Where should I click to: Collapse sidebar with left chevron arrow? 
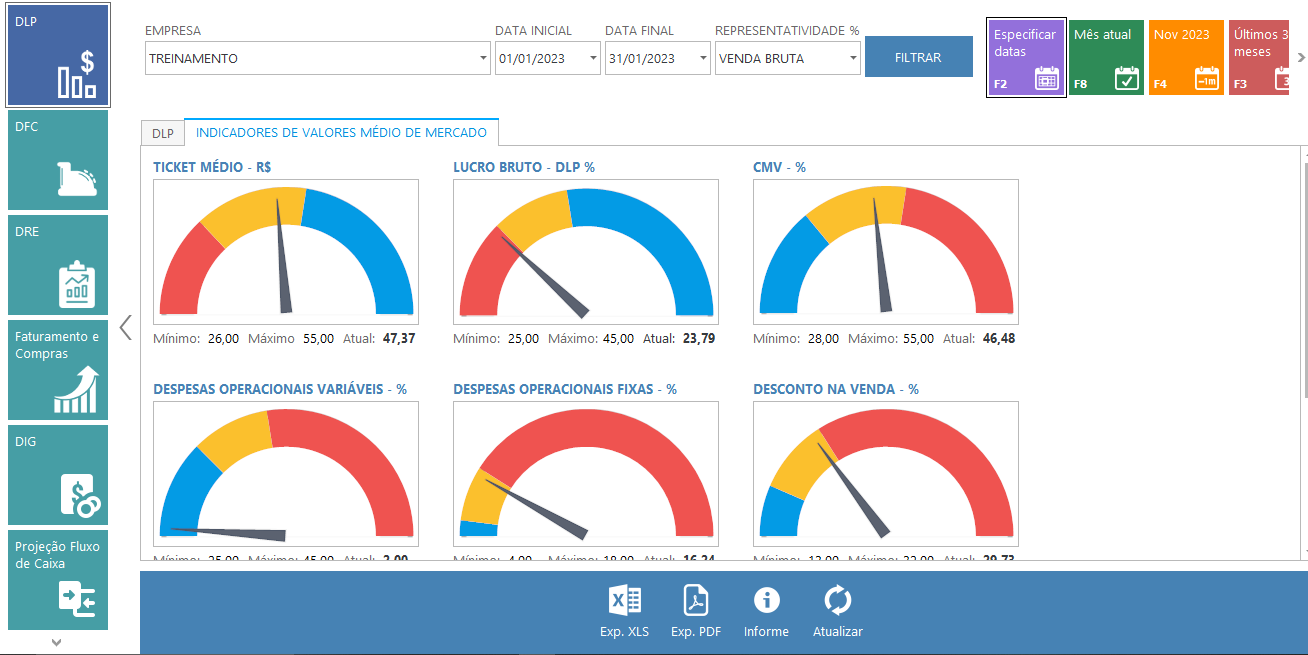[x=126, y=327]
